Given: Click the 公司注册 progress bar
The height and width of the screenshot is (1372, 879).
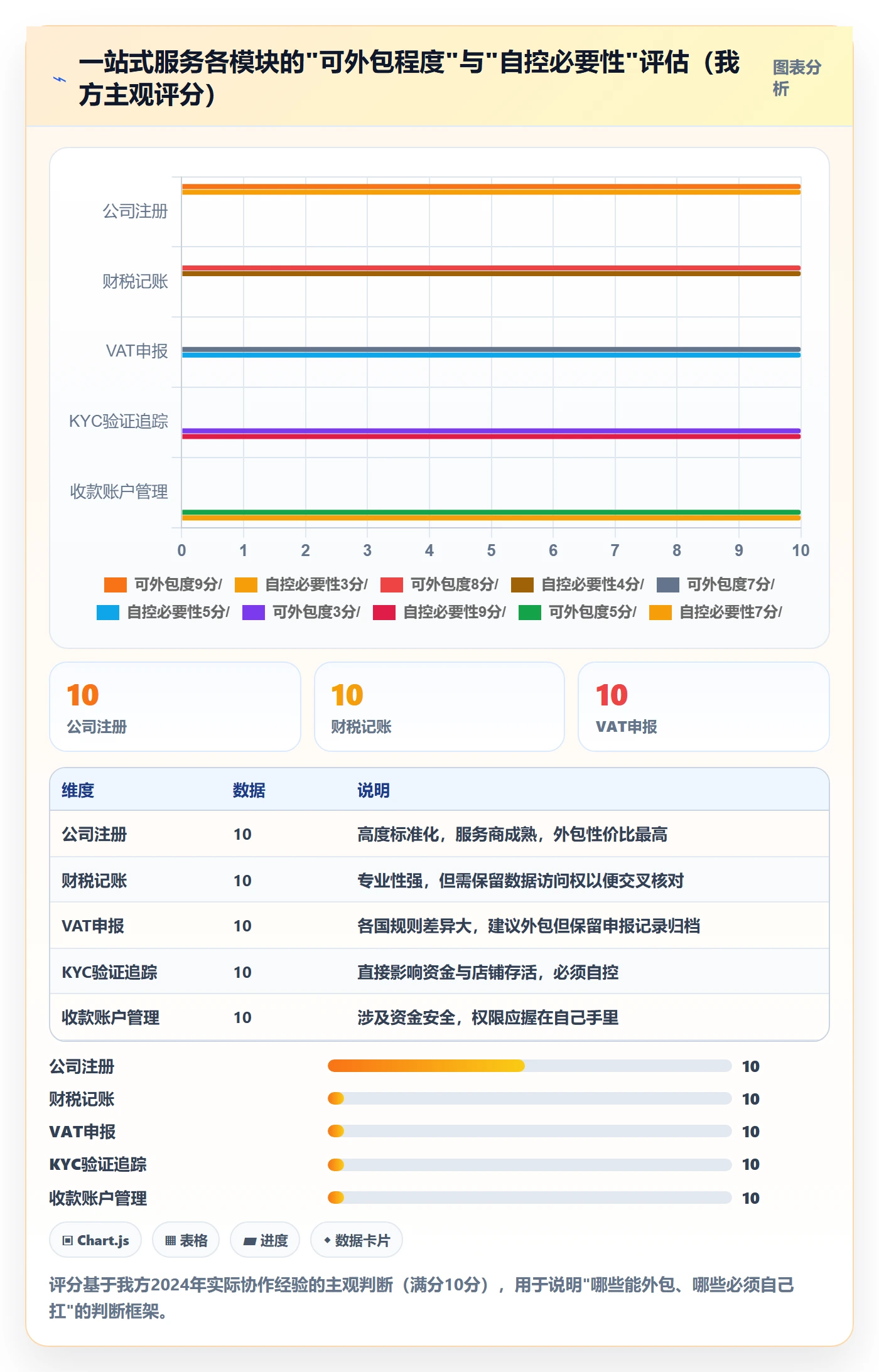Looking at the screenshot, I should 530,1066.
